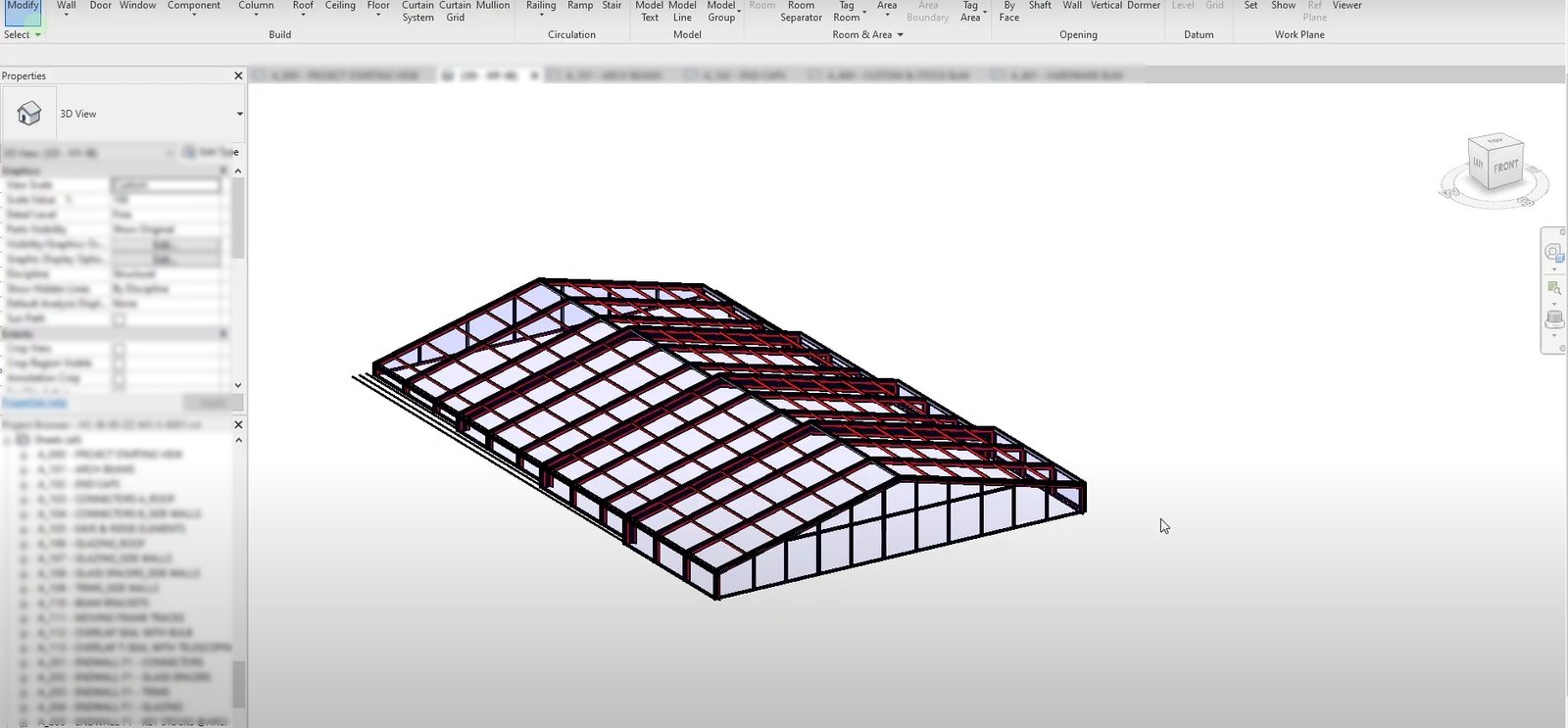Screen dimensions: 1568x728
Task: Click Edit for Graphic Display Options
Action: (x=166, y=259)
